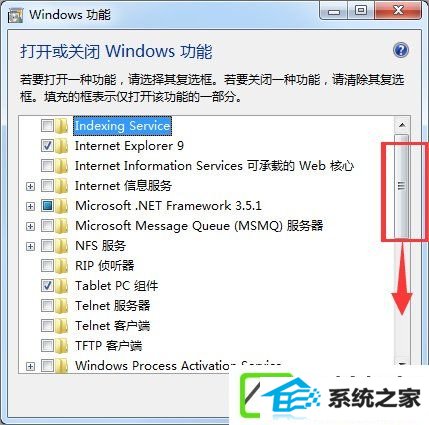Uncheck the Internet Explorer 9 checkbox
429x425 pixels.
tap(47, 146)
